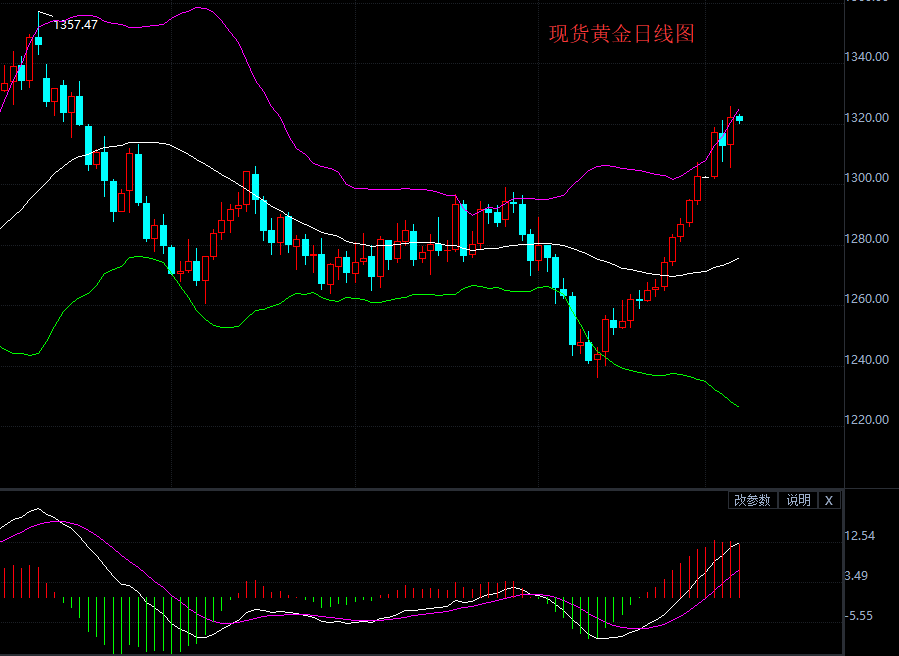
Task: Select the tallest red MACD histogram bar
Action: tap(715, 568)
